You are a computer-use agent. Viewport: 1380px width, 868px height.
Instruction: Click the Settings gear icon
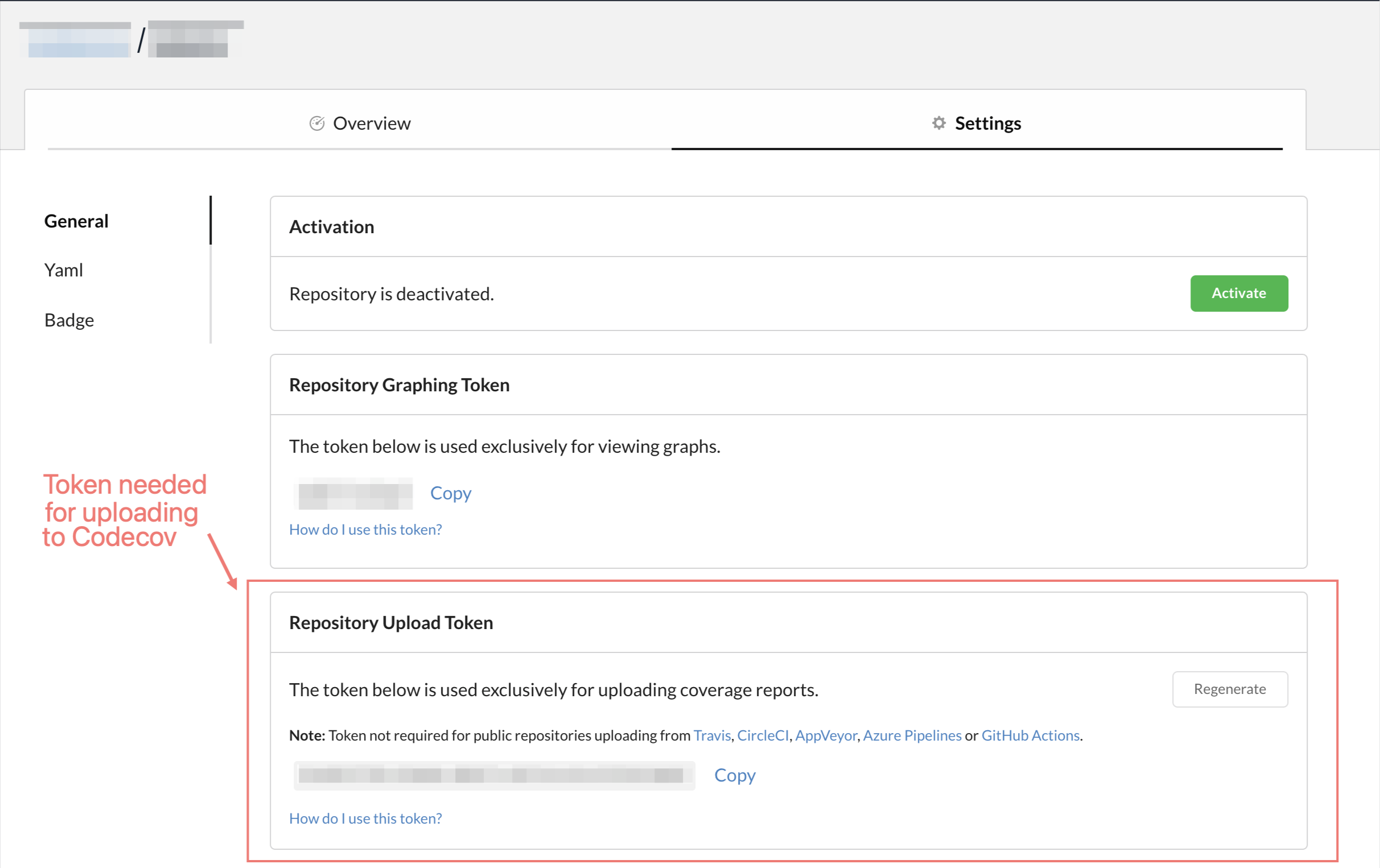pyautogui.click(x=938, y=123)
